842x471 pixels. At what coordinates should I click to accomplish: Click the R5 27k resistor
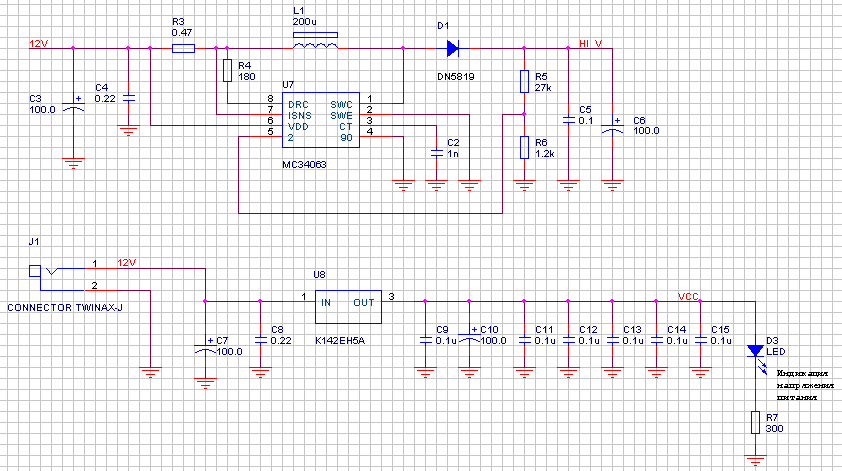click(523, 81)
